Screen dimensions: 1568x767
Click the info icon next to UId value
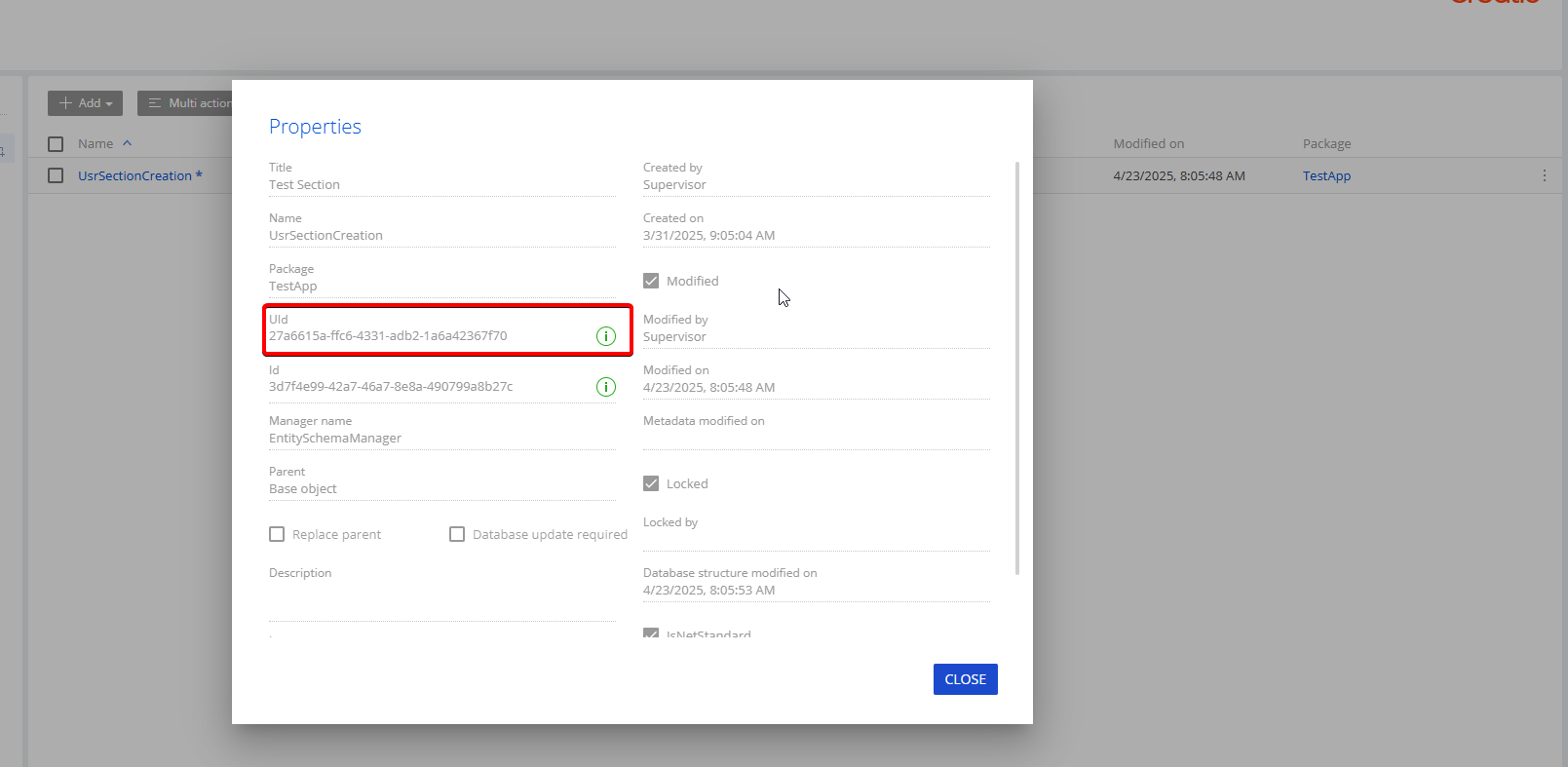pyautogui.click(x=605, y=336)
